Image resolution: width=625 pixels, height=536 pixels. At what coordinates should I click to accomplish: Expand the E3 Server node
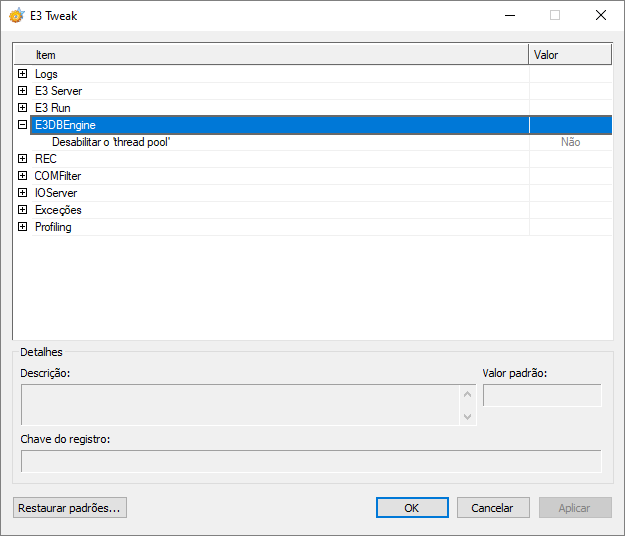[22, 91]
